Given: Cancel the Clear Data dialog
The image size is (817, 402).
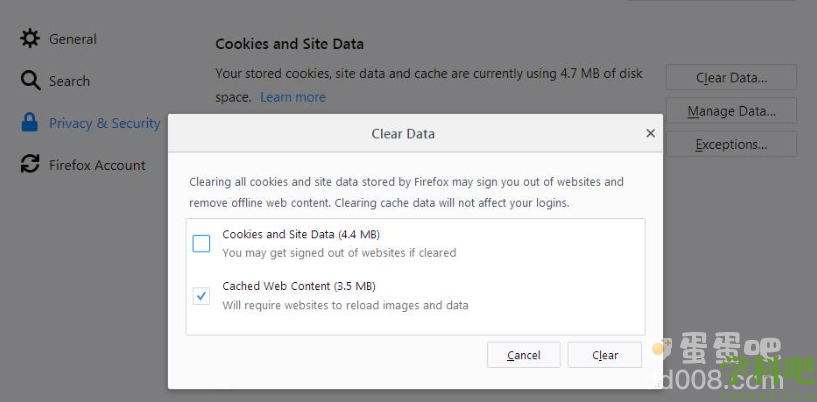Looking at the screenshot, I should [524, 355].
